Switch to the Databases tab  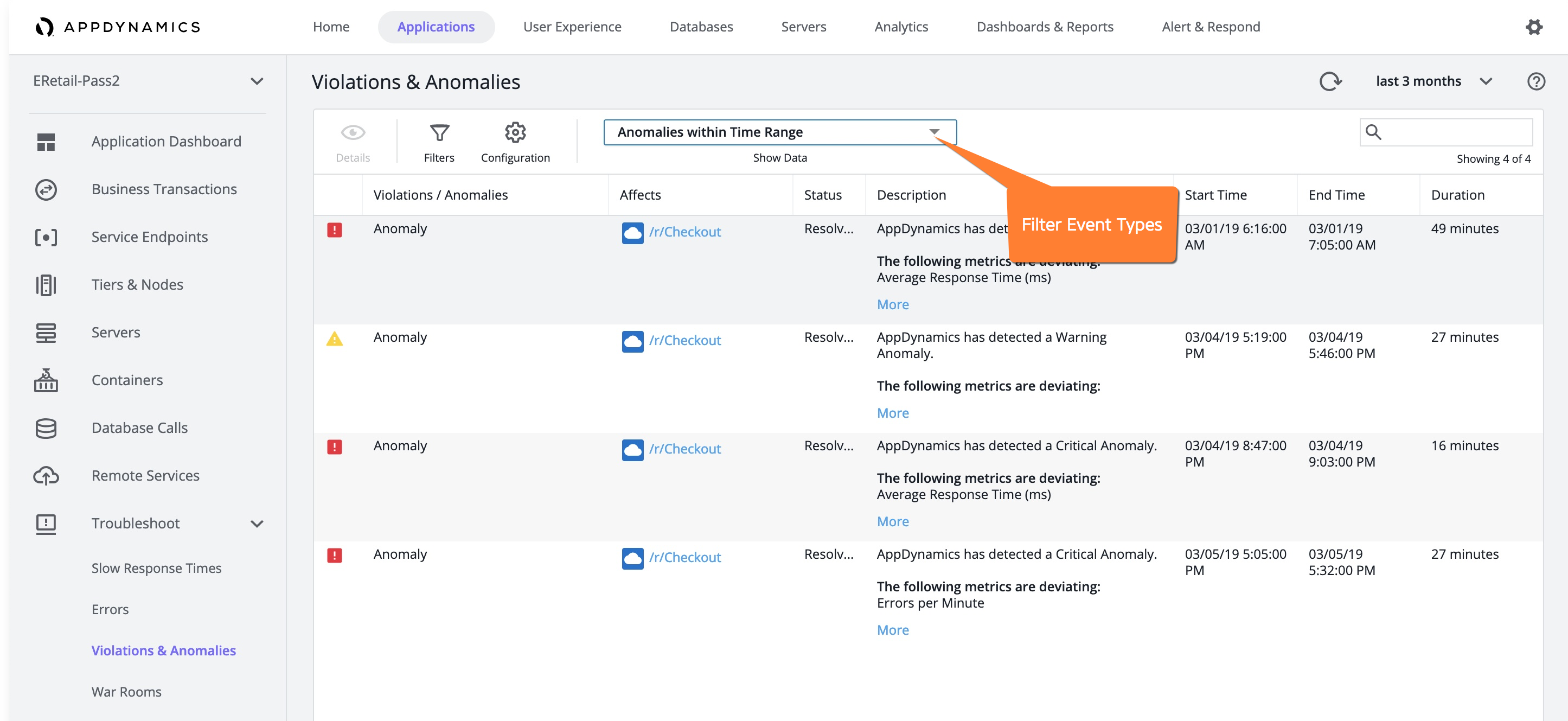[701, 27]
